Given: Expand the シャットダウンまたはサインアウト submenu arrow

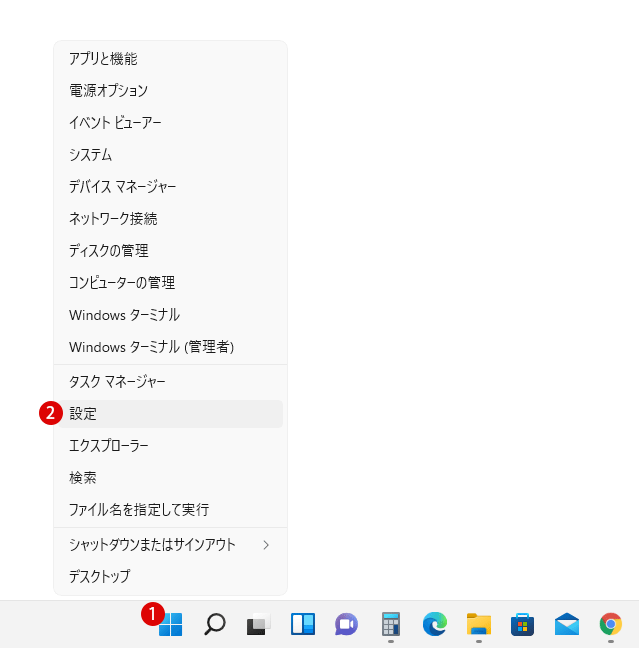Looking at the screenshot, I should click(x=266, y=545).
